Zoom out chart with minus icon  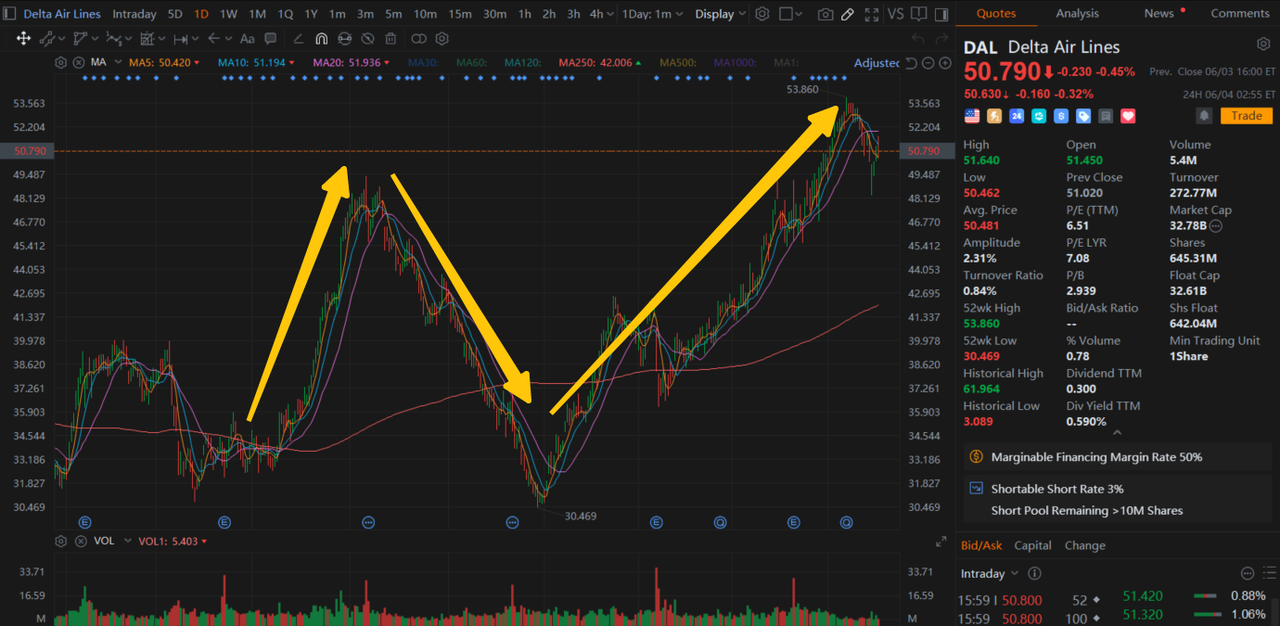pos(928,63)
